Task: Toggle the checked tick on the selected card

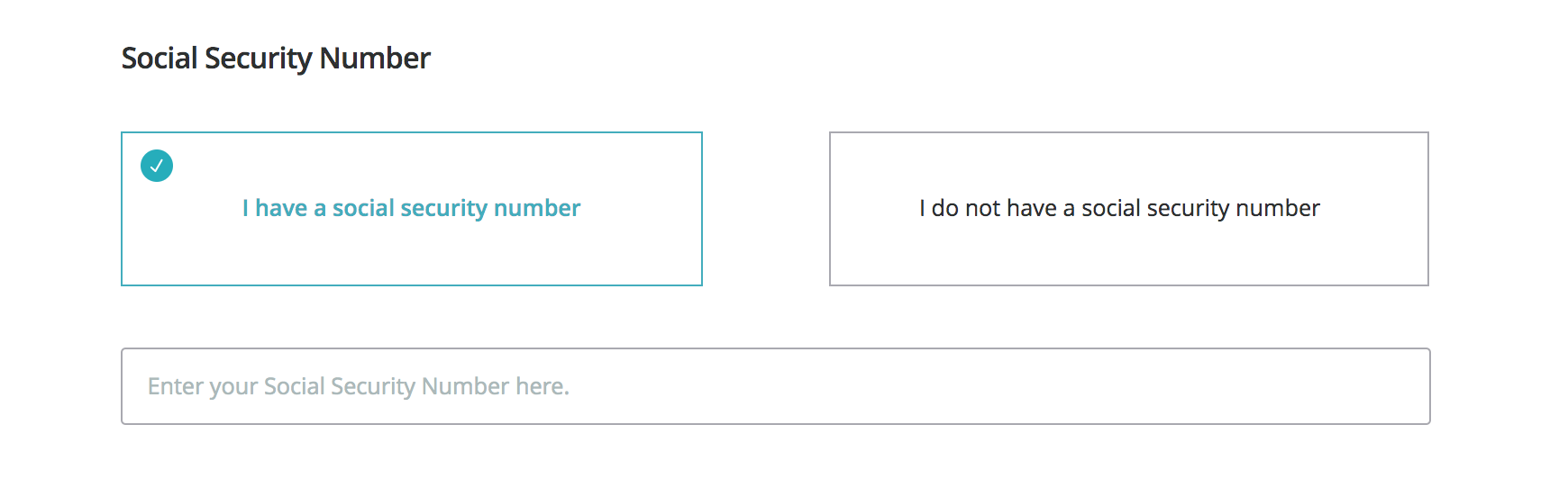Action: point(157,166)
